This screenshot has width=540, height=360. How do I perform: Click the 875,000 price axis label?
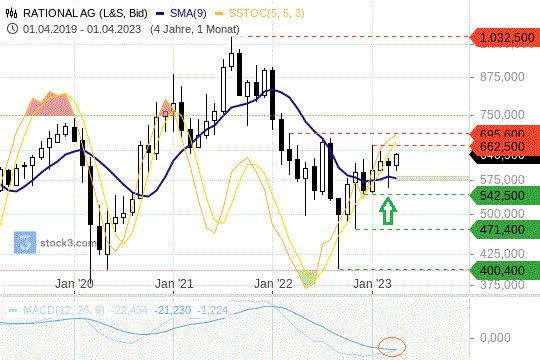coord(502,76)
